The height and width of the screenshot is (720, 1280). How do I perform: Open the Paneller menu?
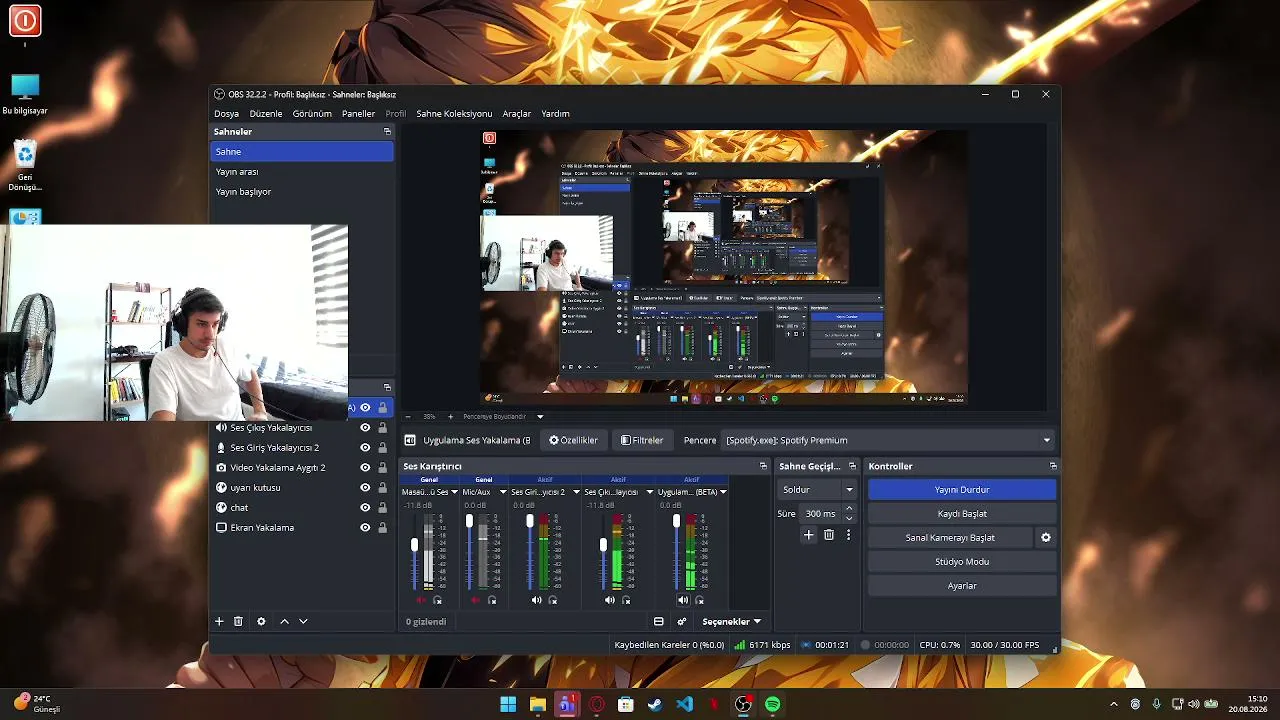click(358, 113)
